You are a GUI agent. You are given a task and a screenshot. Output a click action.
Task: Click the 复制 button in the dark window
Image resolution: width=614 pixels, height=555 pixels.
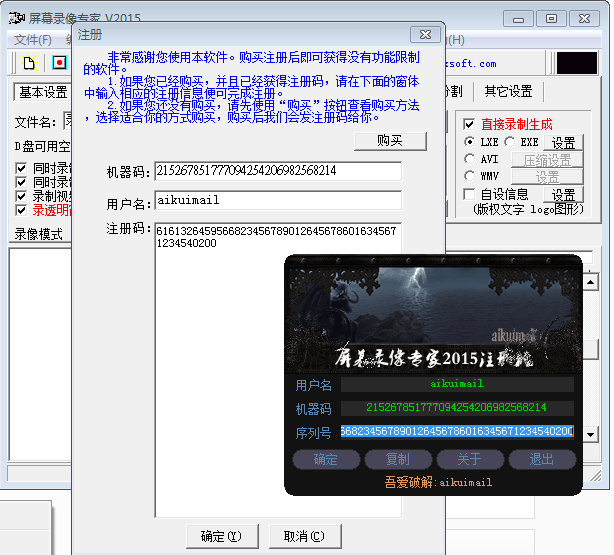click(x=397, y=460)
